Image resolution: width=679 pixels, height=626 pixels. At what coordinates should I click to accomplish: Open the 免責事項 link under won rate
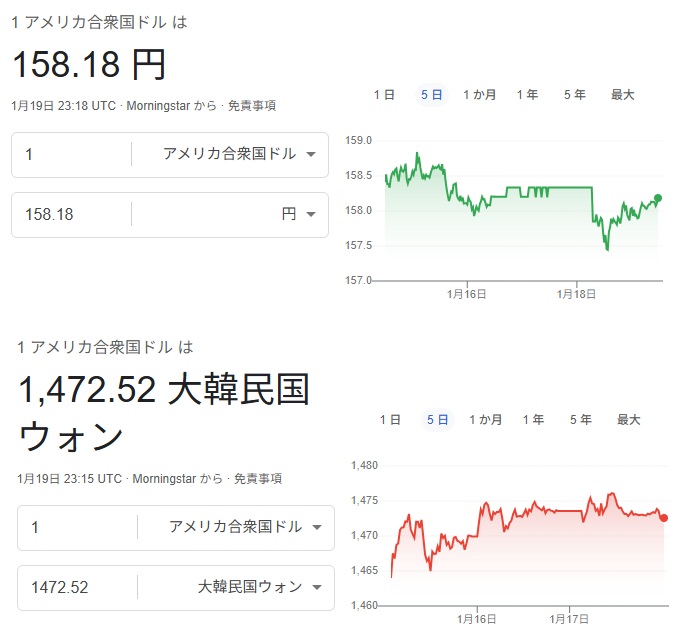pyautogui.click(x=257, y=479)
